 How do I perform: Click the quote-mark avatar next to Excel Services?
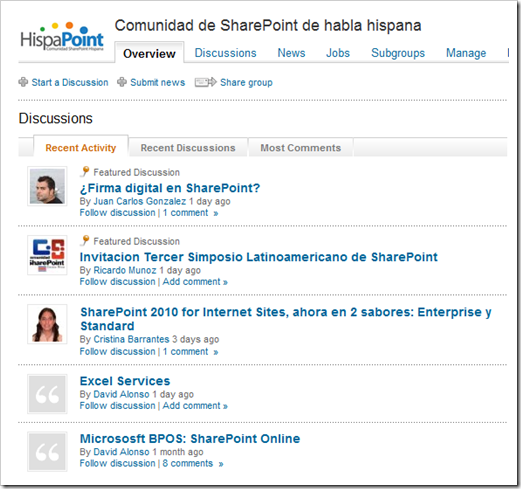click(47, 394)
